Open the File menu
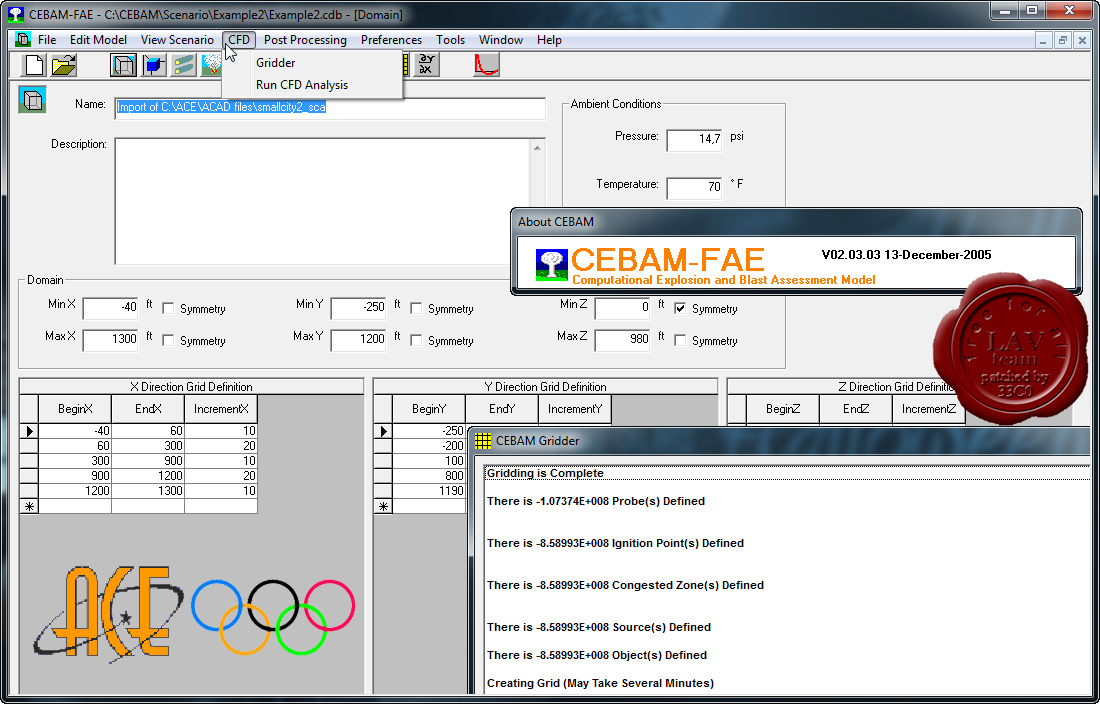 pos(47,40)
